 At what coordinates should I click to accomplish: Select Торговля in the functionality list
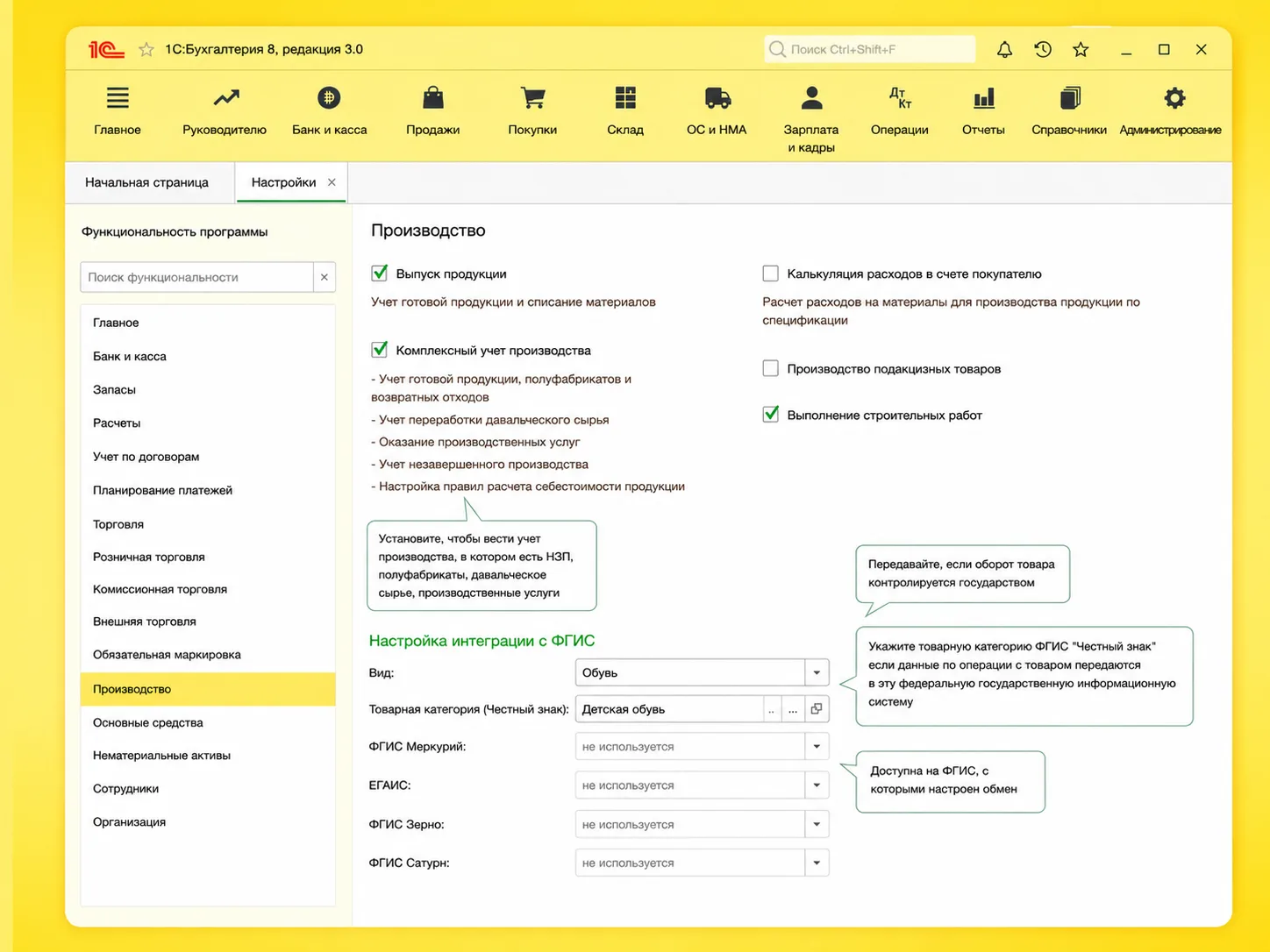tap(208, 524)
